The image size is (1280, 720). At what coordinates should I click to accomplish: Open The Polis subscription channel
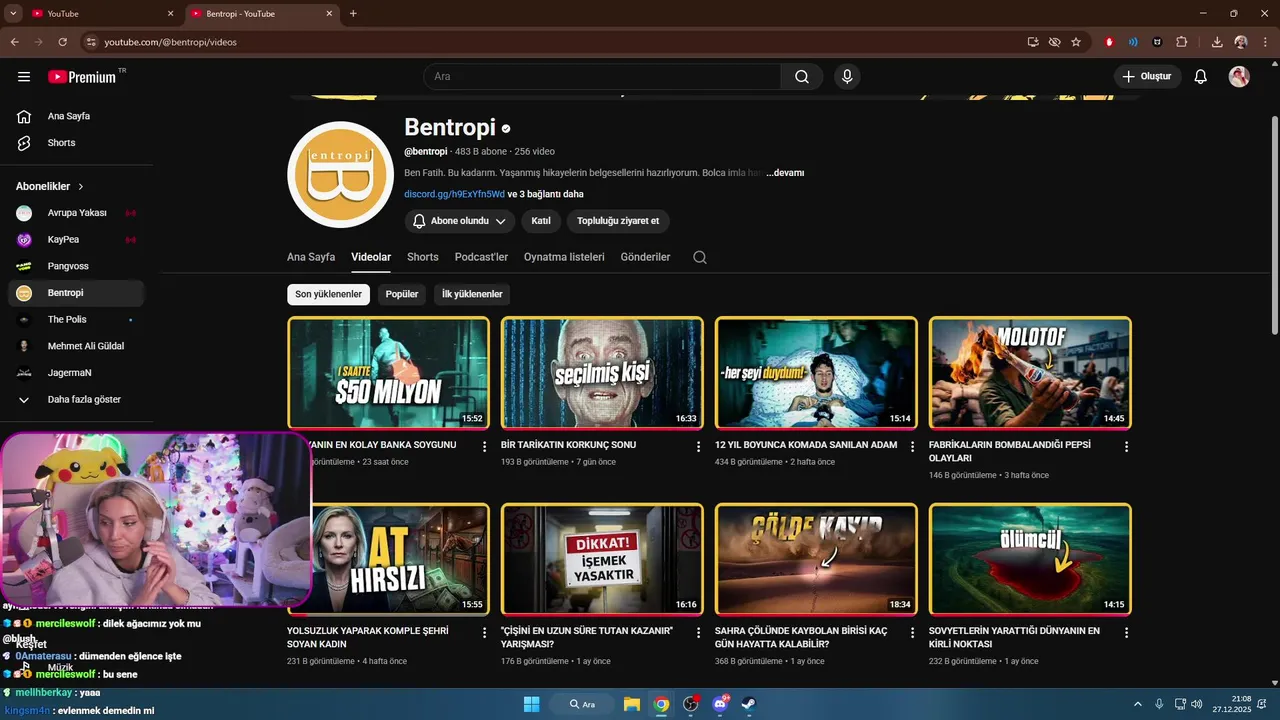pyautogui.click(x=76, y=319)
